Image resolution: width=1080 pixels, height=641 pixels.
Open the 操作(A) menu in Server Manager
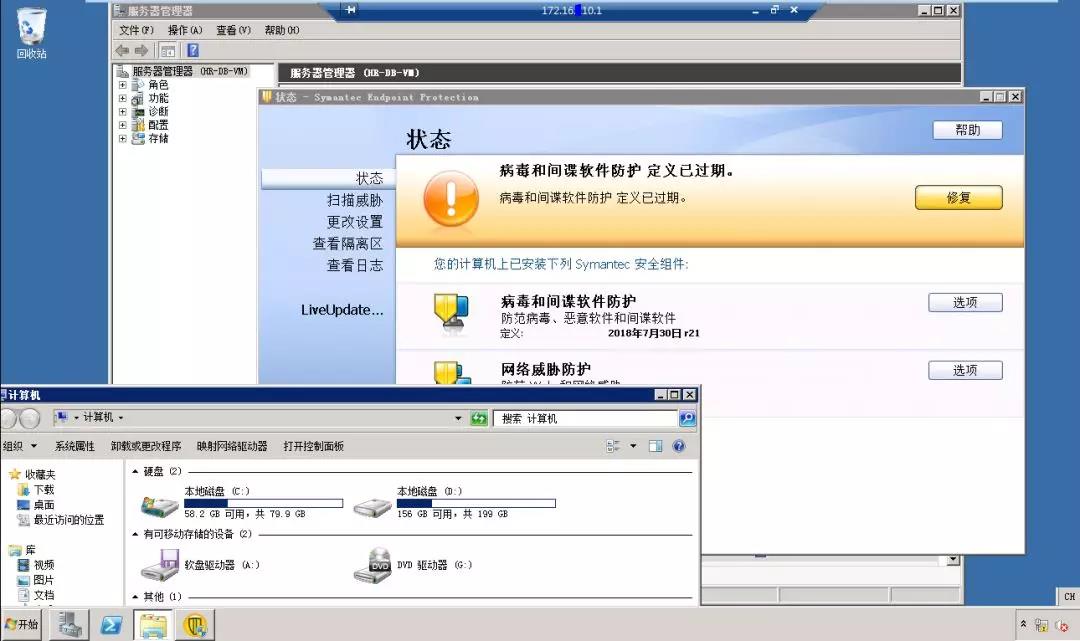click(x=185, y=30)
